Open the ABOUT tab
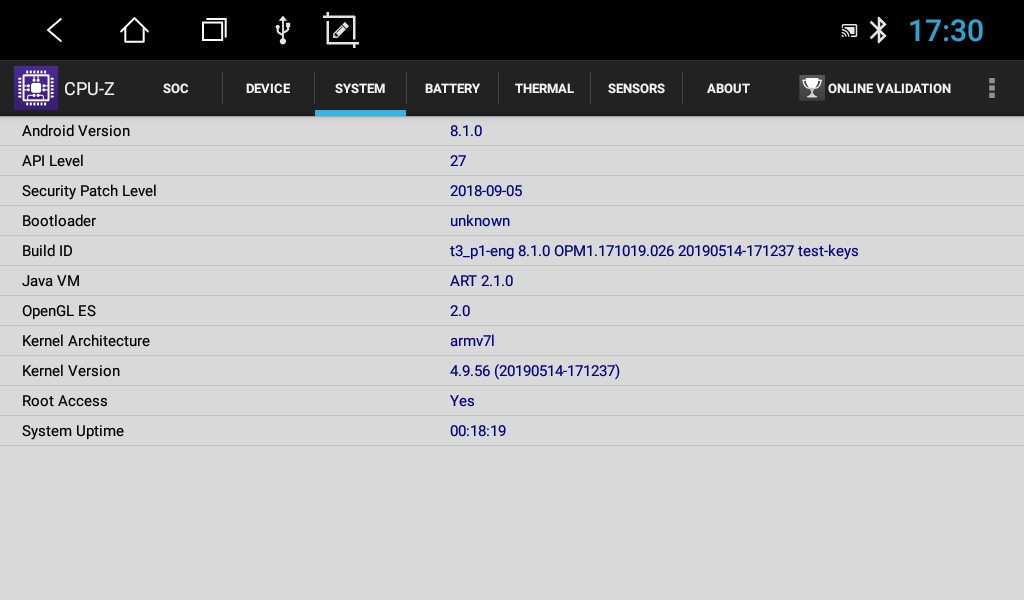Viewport: 1024px width, 600px height. tap(728, 88)
